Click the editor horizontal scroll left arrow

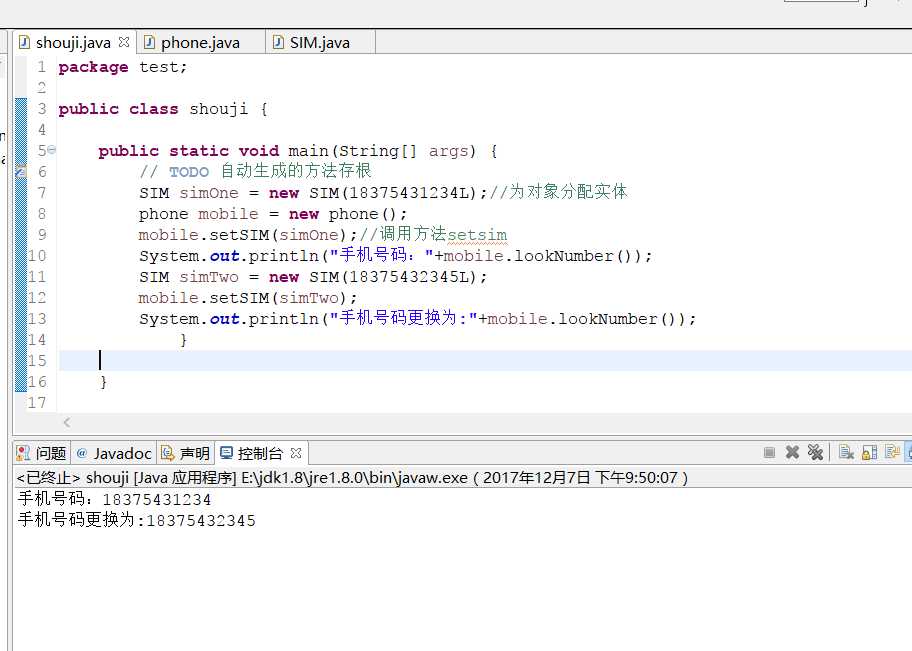pos(66,422)
